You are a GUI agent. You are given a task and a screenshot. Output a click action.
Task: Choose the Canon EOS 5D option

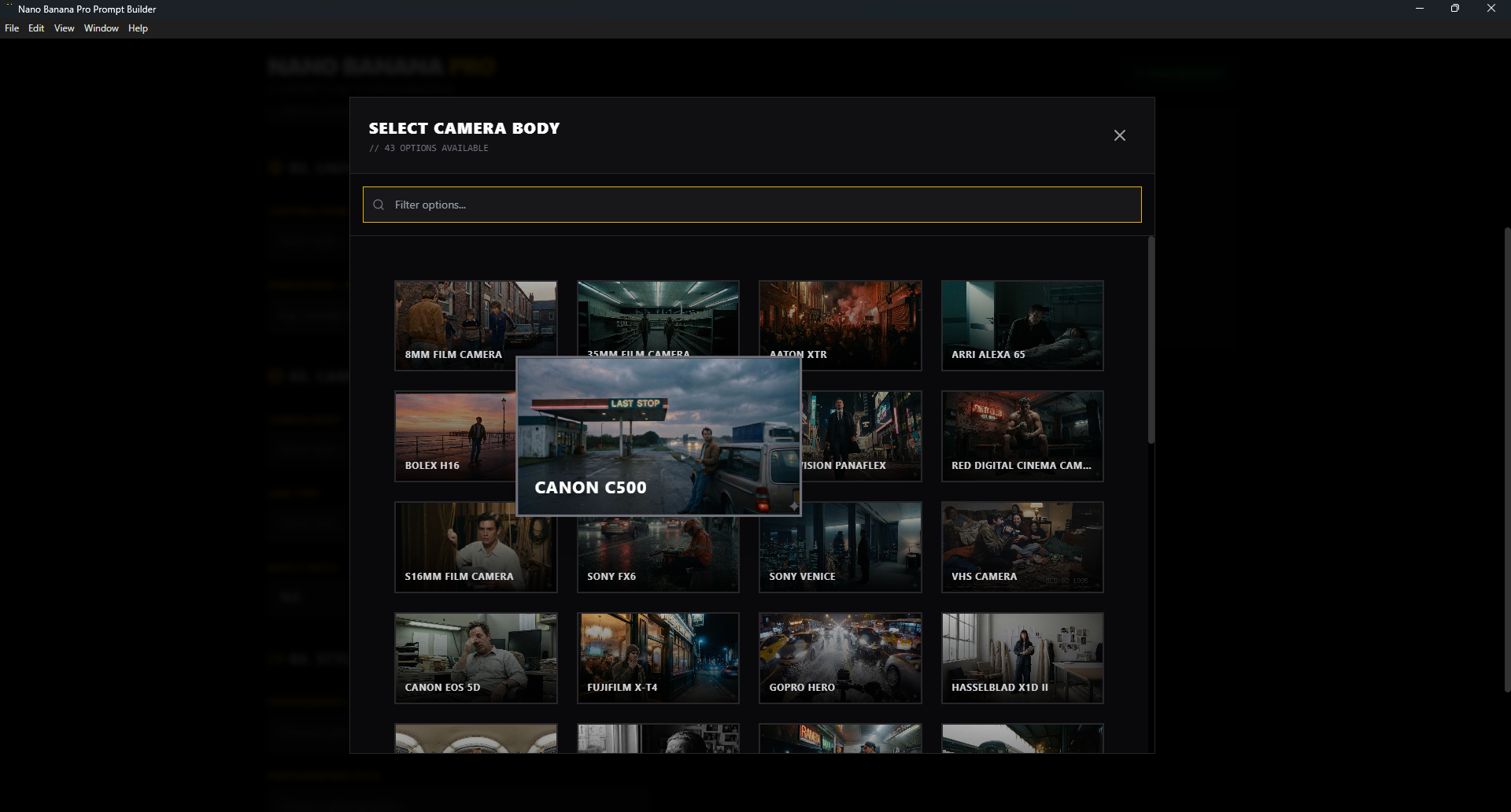click(x=475, y=658)
